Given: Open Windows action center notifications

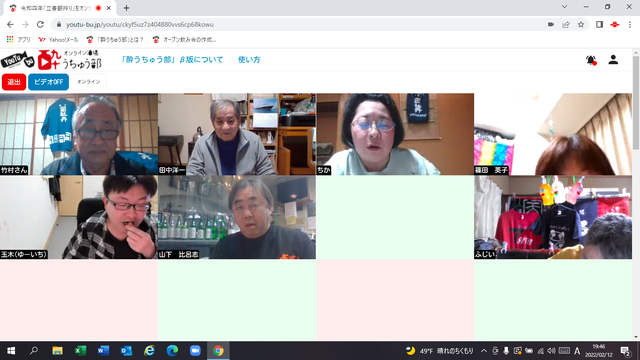Looking at the screenshot, I should [625, 351].
